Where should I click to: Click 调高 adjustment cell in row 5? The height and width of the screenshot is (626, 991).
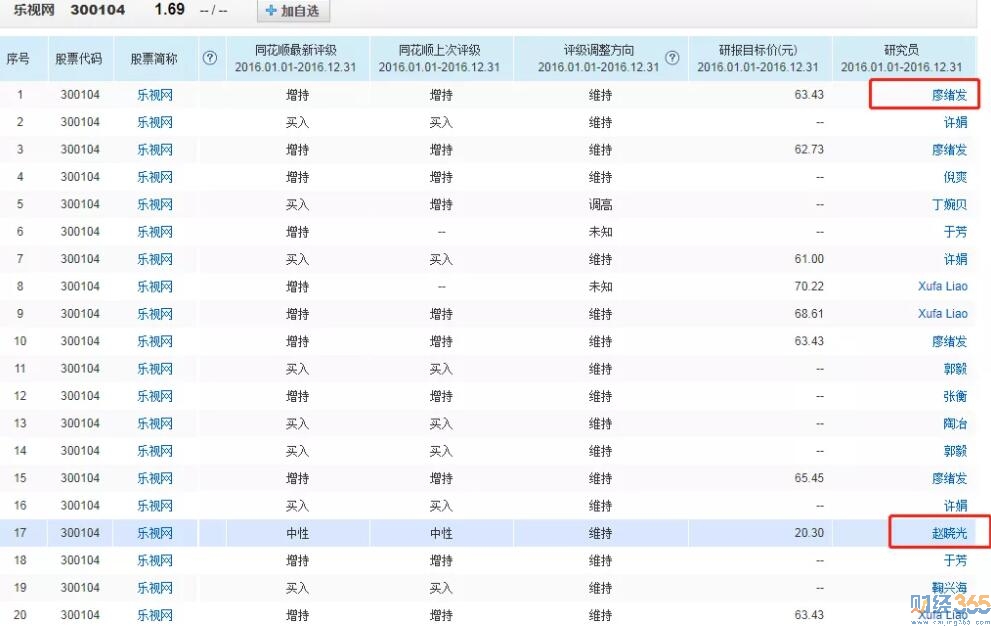[x=600, y=204]
